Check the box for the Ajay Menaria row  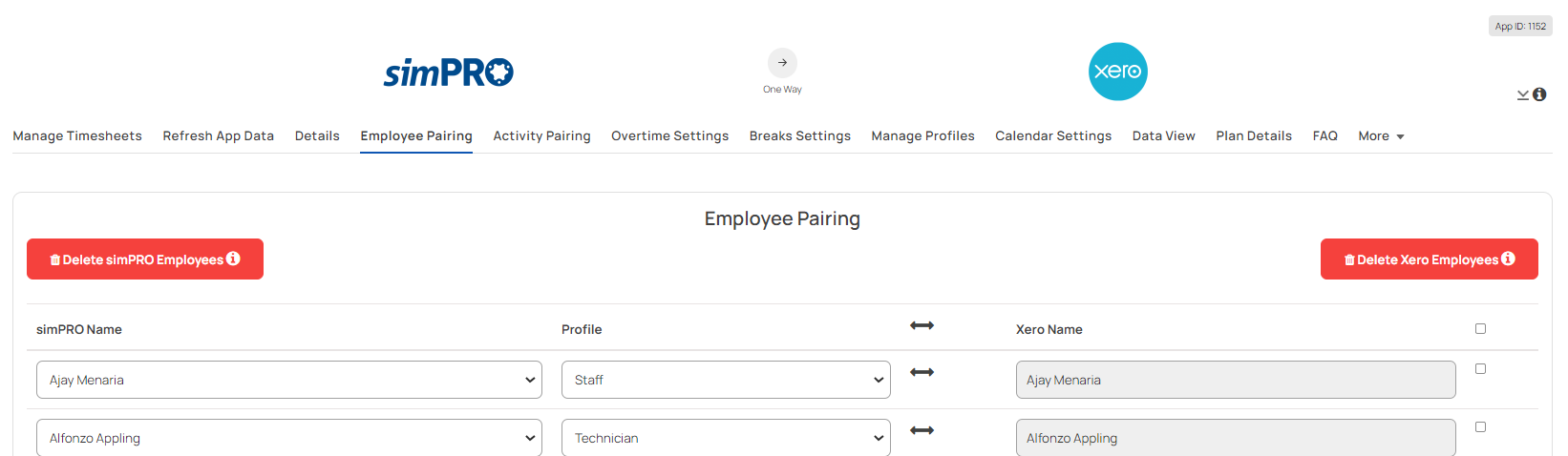click(x=1480, y=368)
